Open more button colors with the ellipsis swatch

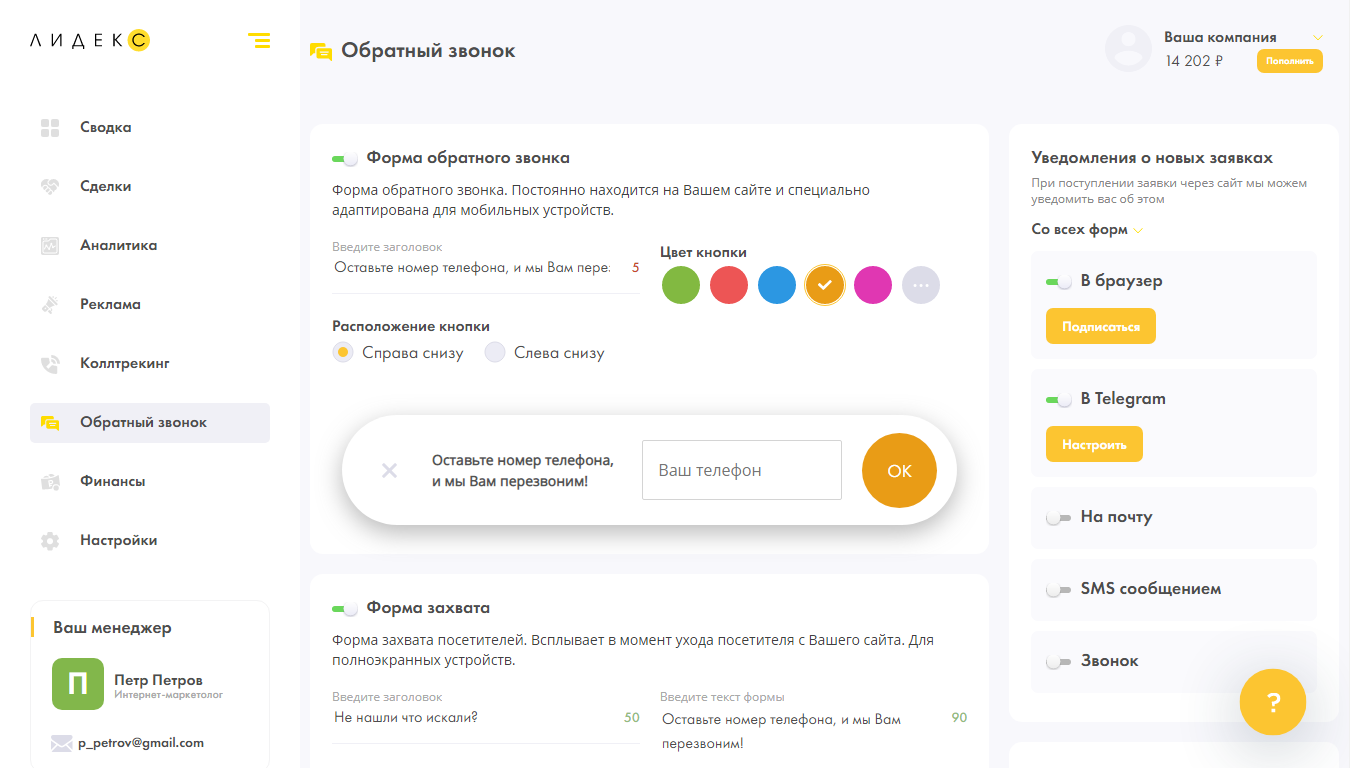(x=921, y=286)
